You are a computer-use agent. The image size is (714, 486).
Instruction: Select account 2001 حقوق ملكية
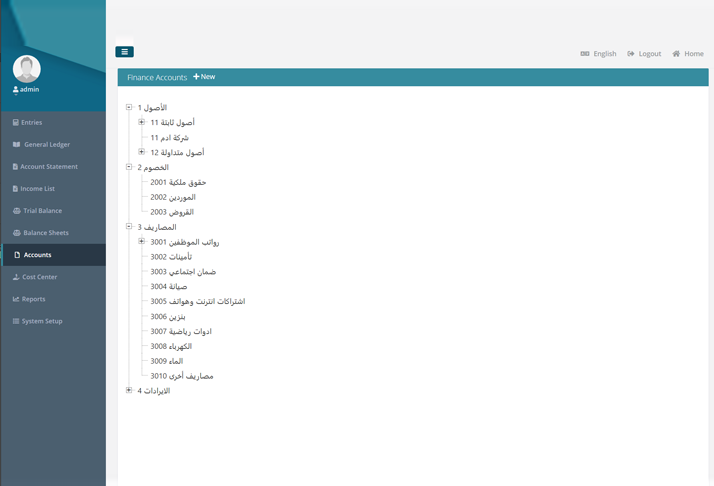(178, 182)
